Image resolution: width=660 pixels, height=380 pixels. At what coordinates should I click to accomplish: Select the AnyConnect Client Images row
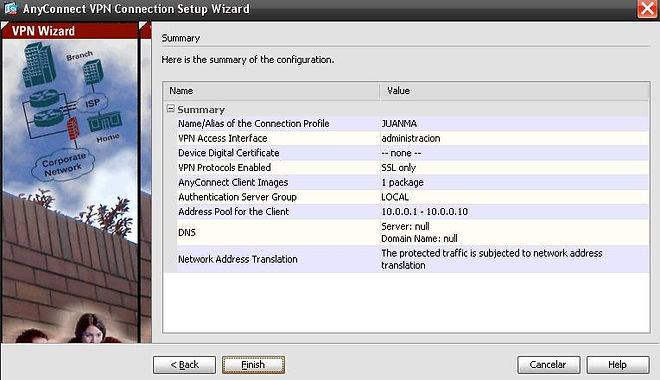click(412, 182)
